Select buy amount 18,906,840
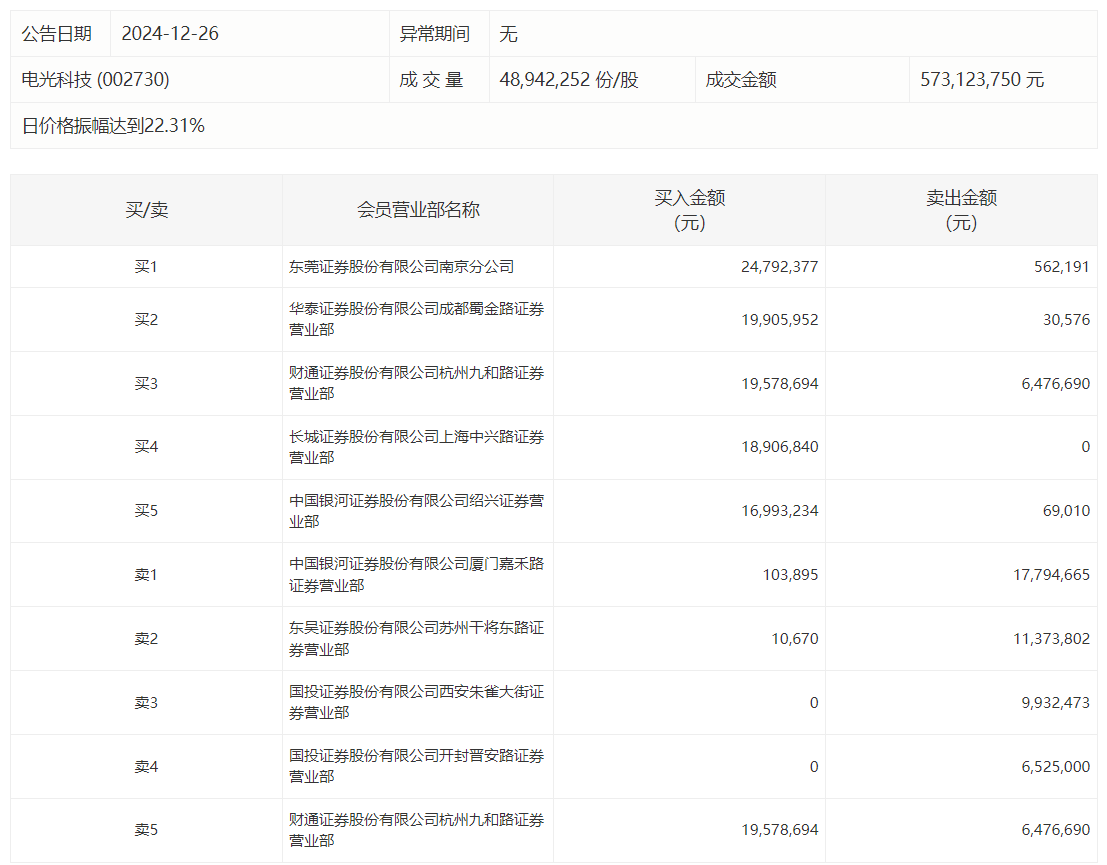Screen dimensions: 1107x865 pyautogui.click(x=779, y=447)
